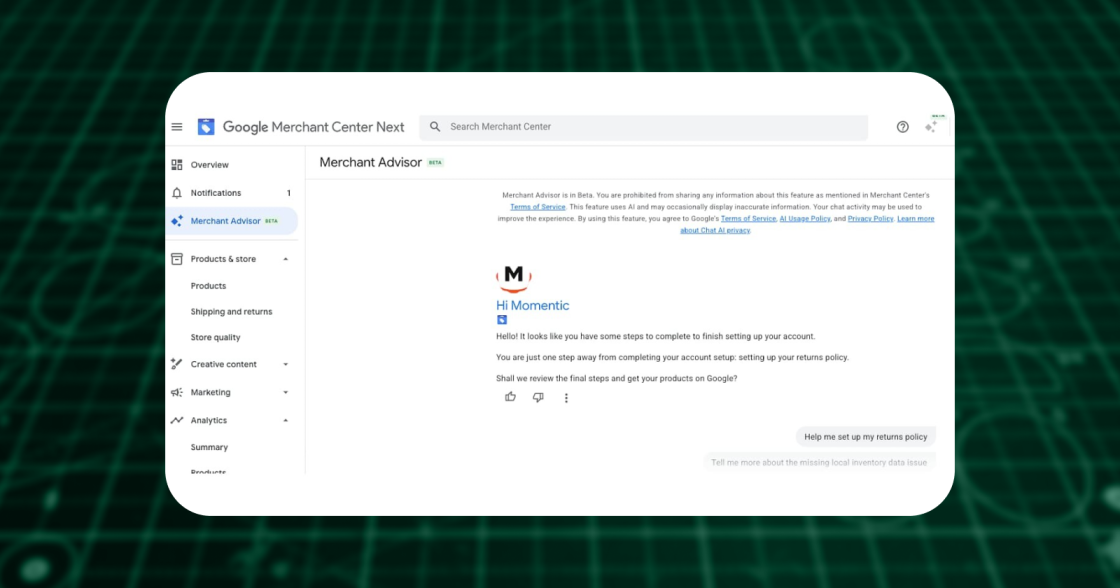This screenshot has height=588, width=1120.
Task: Click the Hi Momentic heading
Action: [x=532, y=305]
